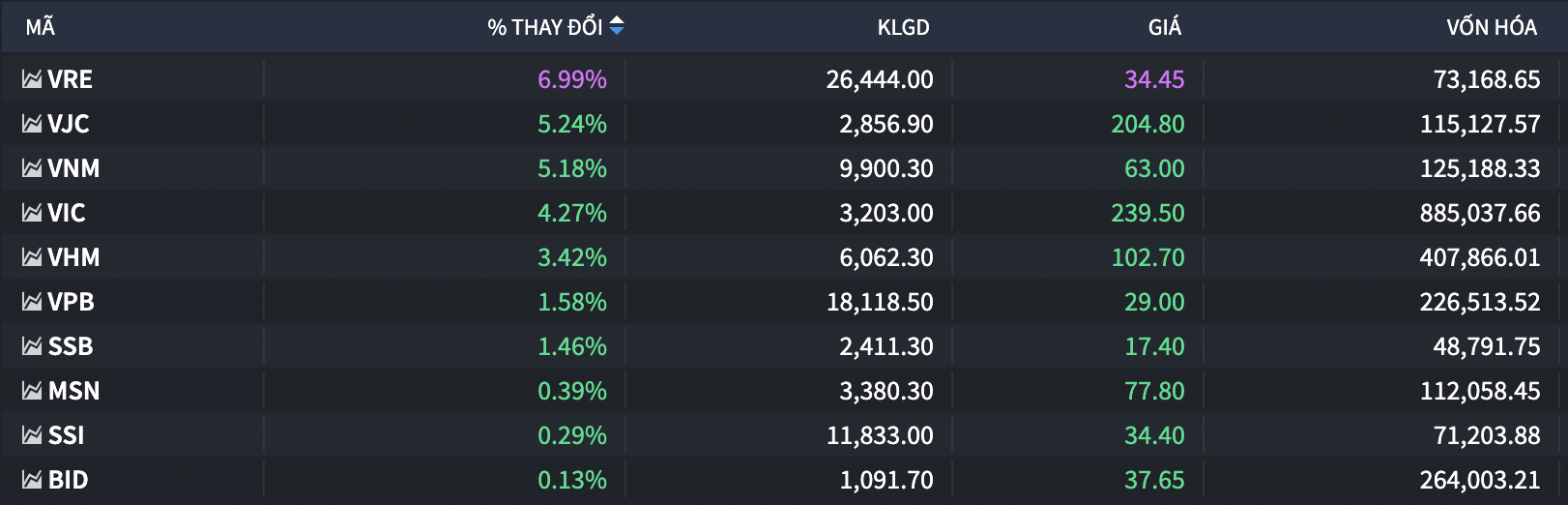
Task: Open the chart icon for VIC
Action: coord(32,213)
